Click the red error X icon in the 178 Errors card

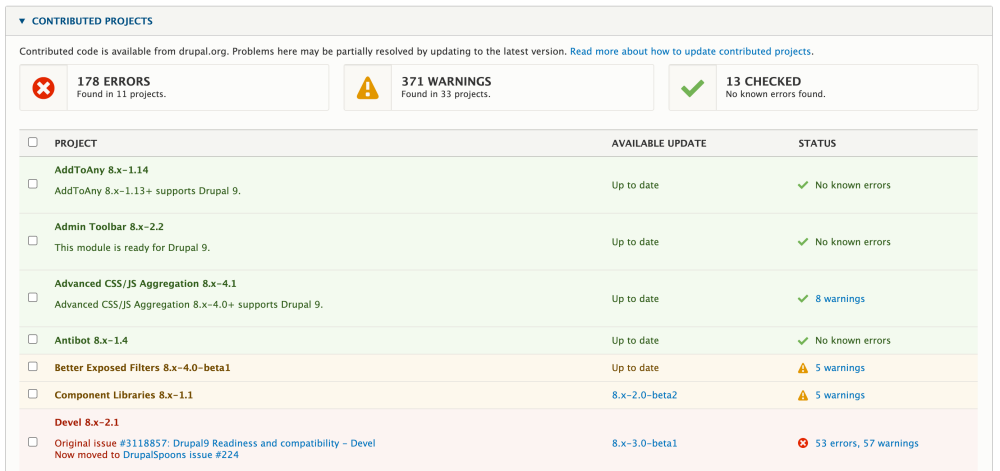click(43, 87)
